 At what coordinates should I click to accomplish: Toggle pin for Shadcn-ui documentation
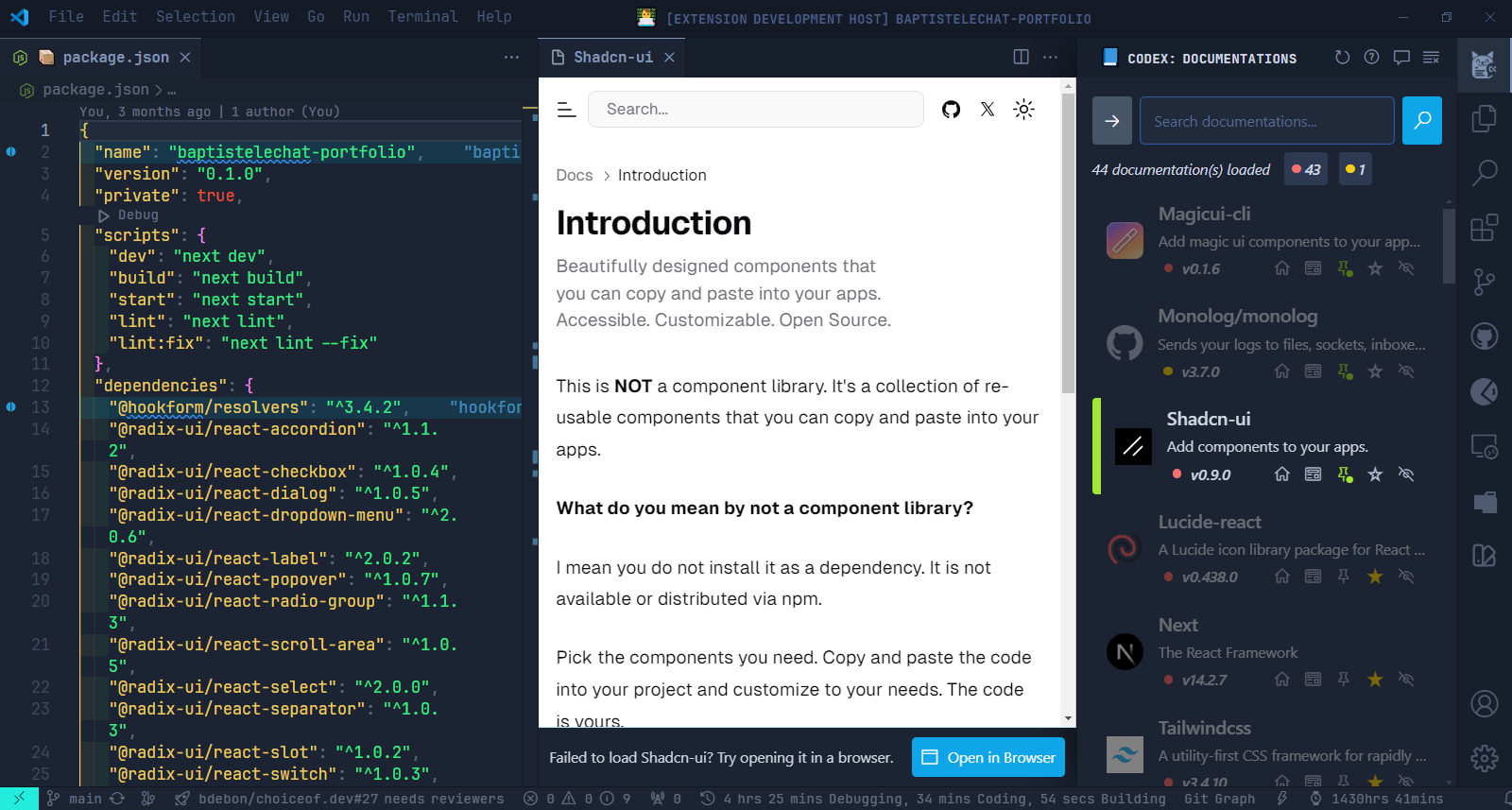[x=1344, y=474]
